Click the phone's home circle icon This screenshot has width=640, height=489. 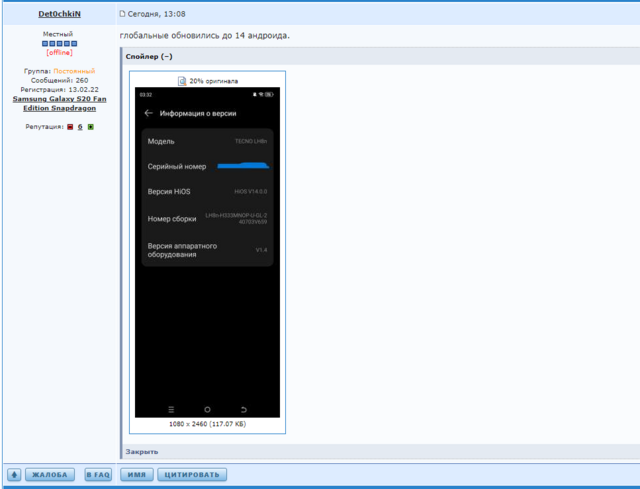[207, 410]
